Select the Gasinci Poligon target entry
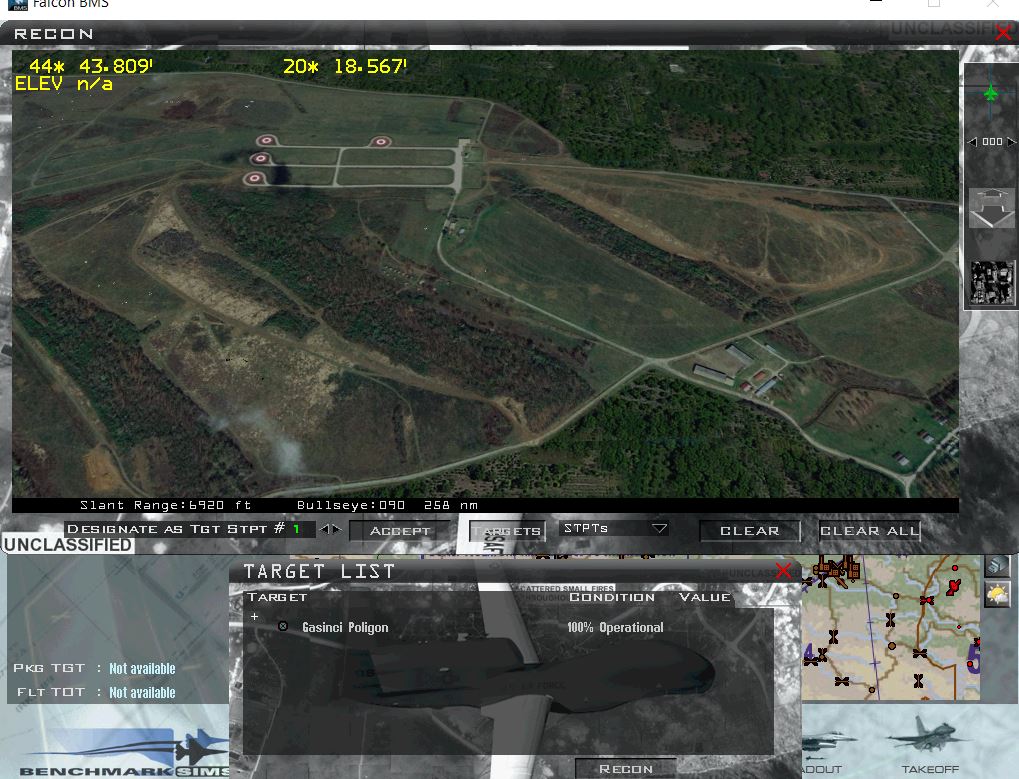1019x779 pixels. [345, 627]
